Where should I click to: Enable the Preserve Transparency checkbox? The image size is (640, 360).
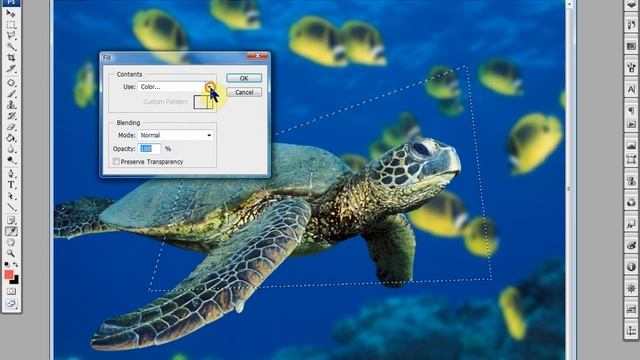116,162
